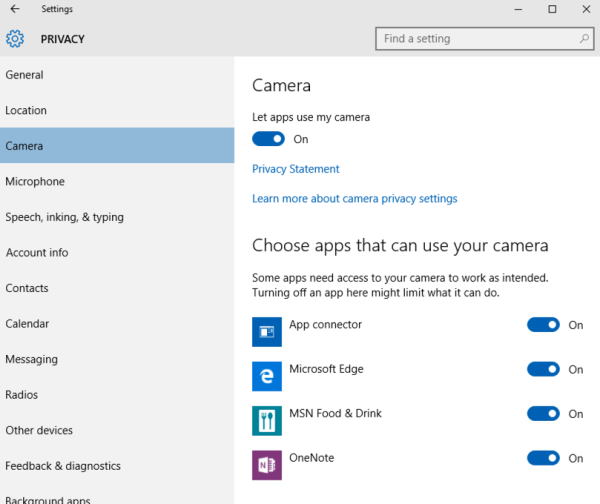Image resolution: width=600 pixels, height=504 pixels.
Task: Click the Microsoft Edge label text
Action: point(326,369)
